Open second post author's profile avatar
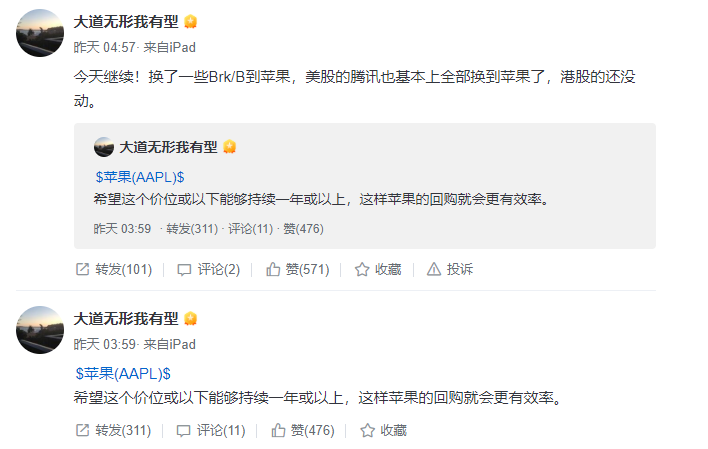708x449 pixels. click(x=40, y=330)
